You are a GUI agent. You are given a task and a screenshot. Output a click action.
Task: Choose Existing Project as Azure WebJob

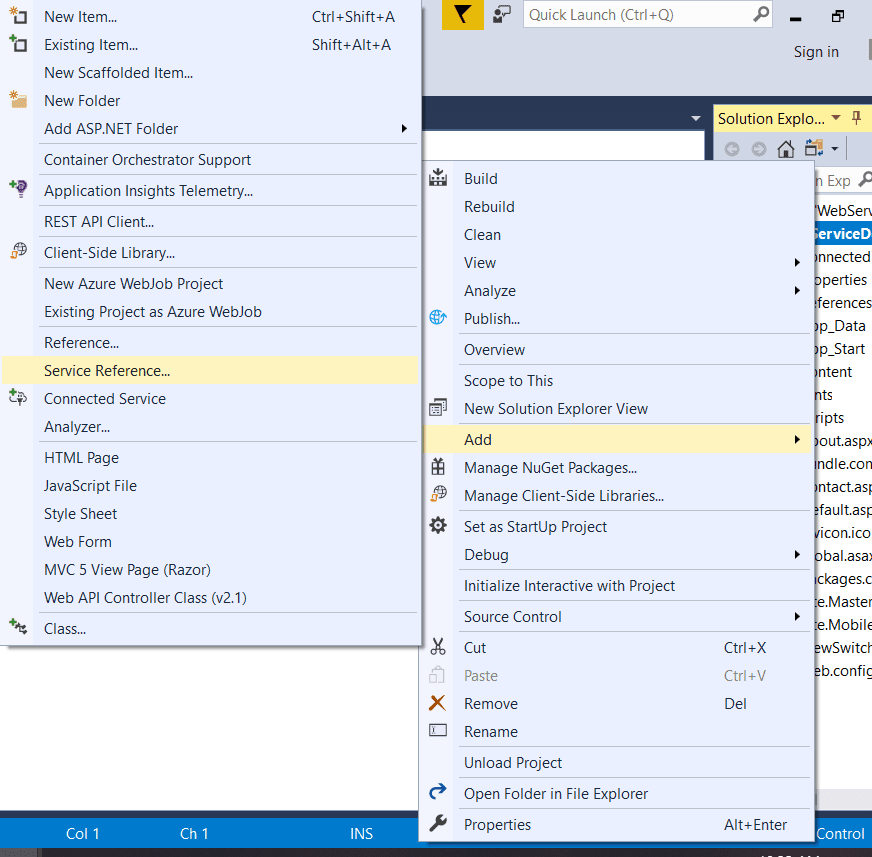point(210,311)
